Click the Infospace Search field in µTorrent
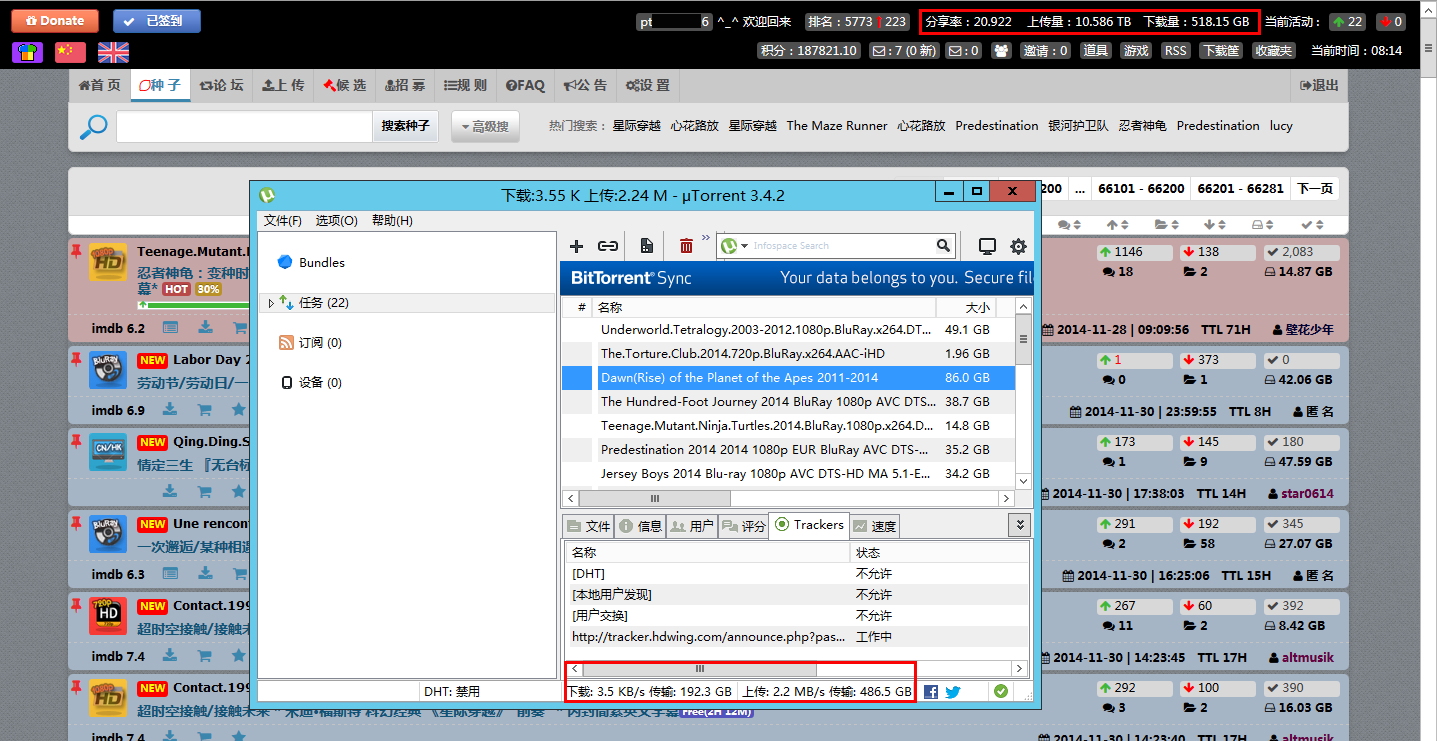The height and width of the screenshot is (741, 1437). pyautogui.click(x=841, y=246)
